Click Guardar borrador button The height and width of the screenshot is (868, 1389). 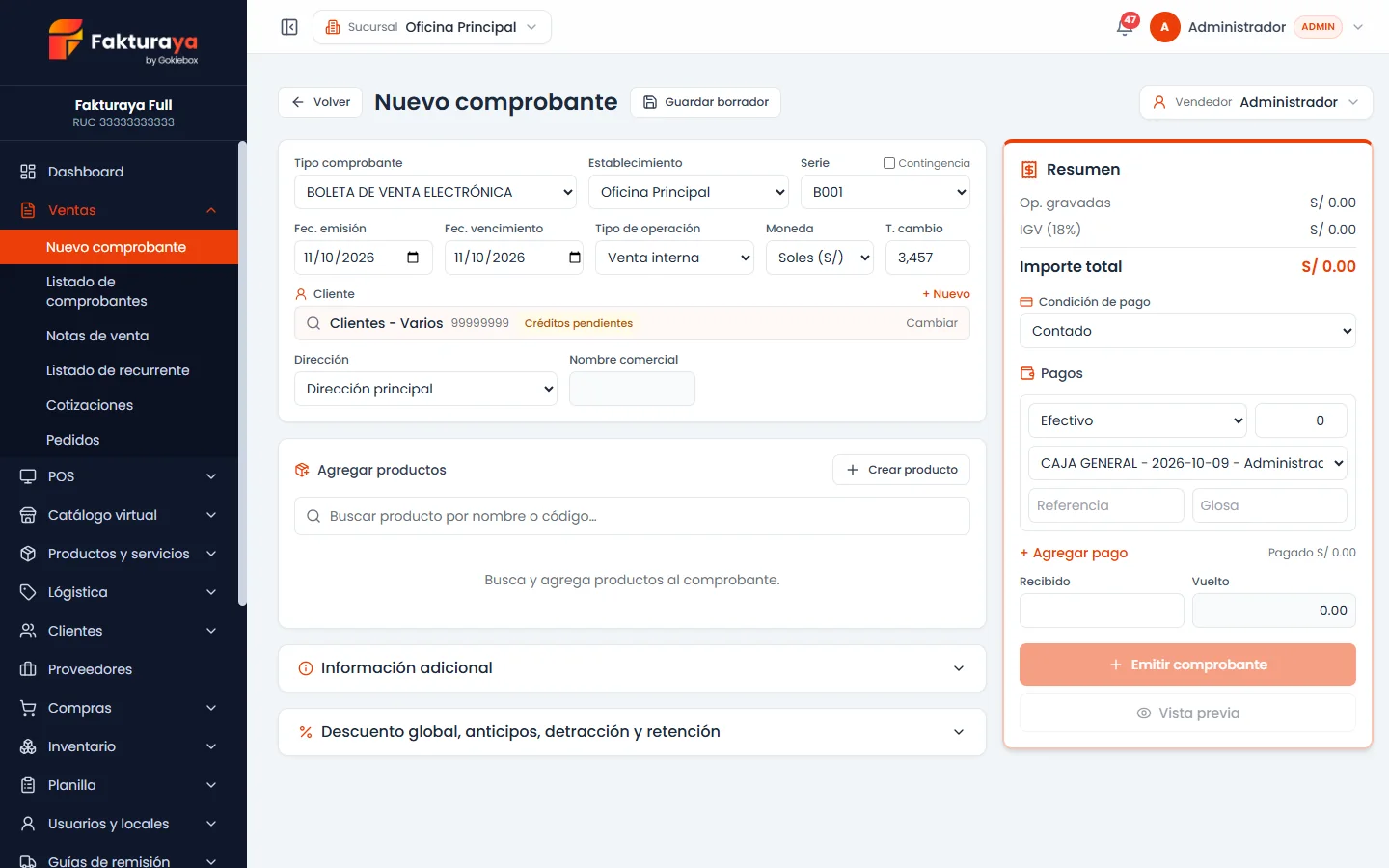705,102
